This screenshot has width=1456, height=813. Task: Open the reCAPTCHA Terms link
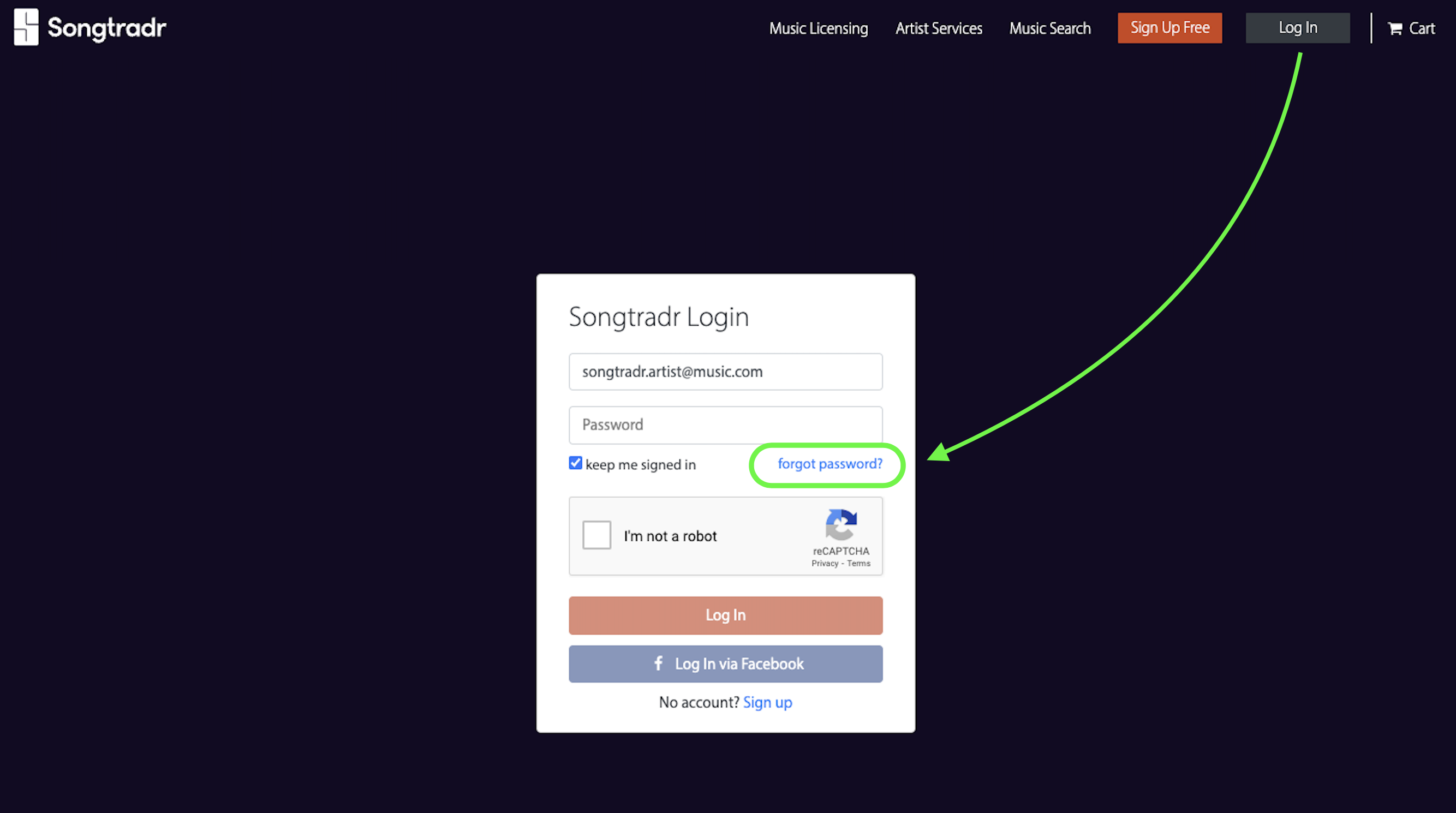click(858, 563)
